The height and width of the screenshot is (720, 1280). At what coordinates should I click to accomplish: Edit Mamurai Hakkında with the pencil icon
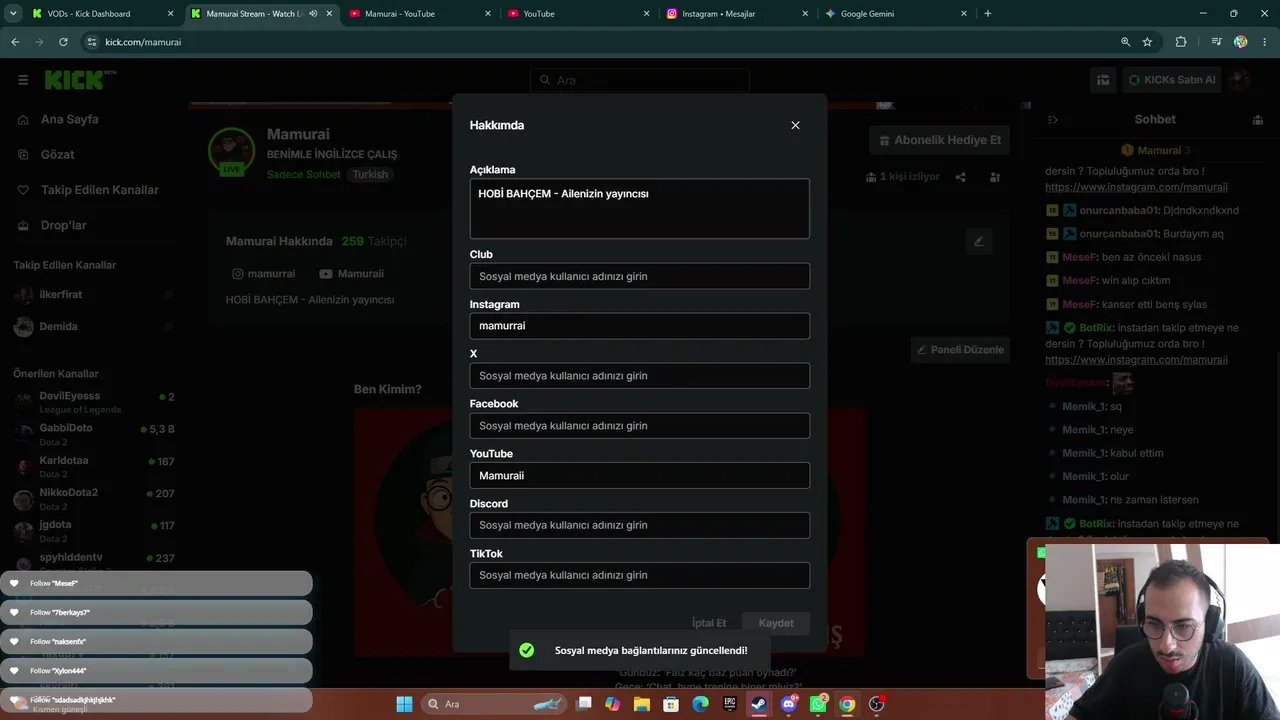pos(979,241)
